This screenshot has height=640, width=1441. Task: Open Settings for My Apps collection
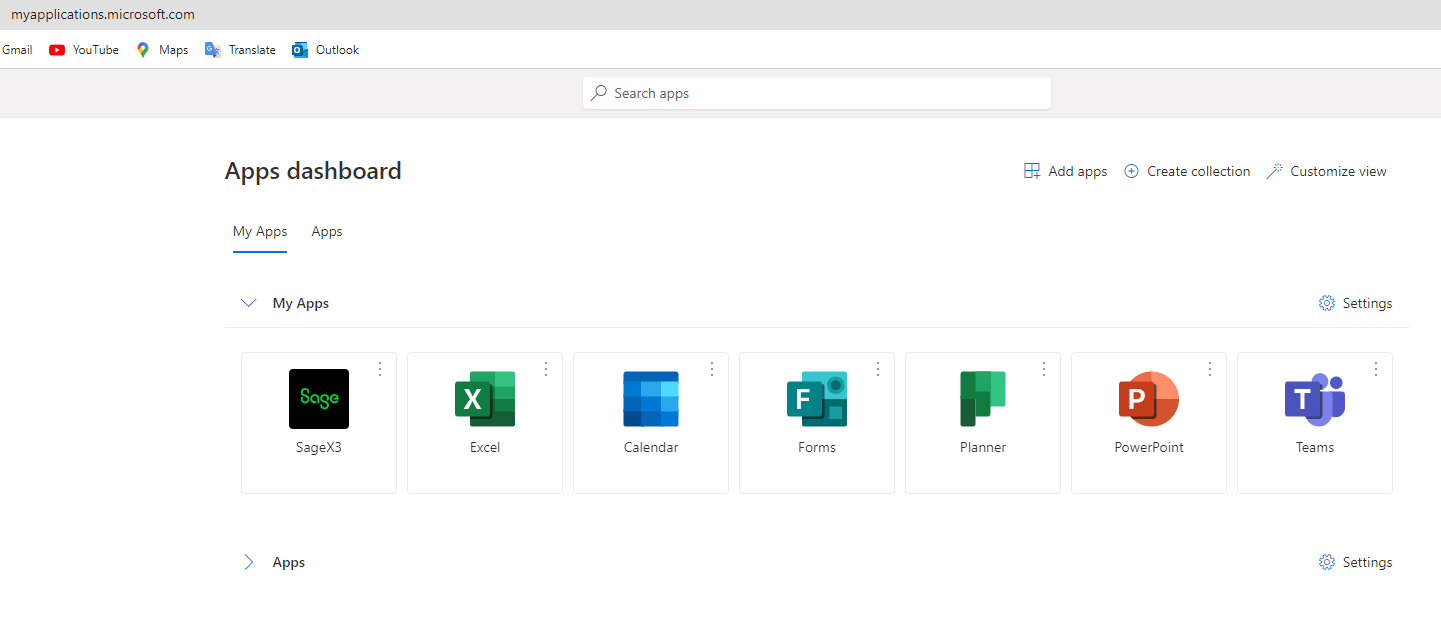pos(1355,303)
